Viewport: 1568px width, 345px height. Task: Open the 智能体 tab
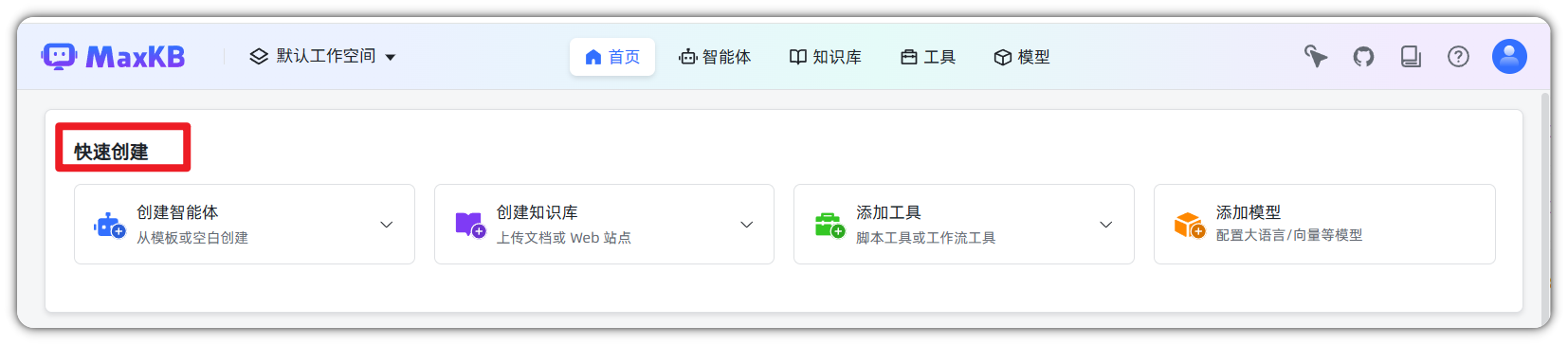715,57
